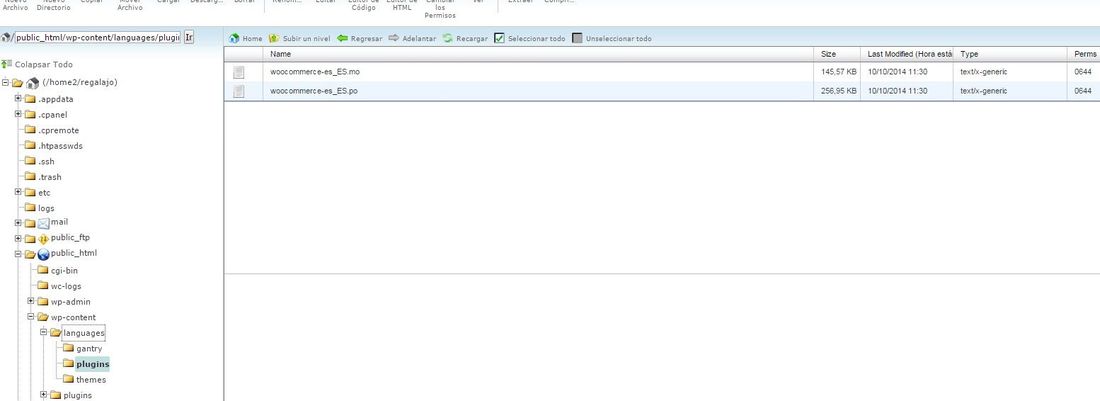Viewport: 1100px width, 401px height.
Task: Click the folder icon of .htpasswds
Action: click(30, 145)
